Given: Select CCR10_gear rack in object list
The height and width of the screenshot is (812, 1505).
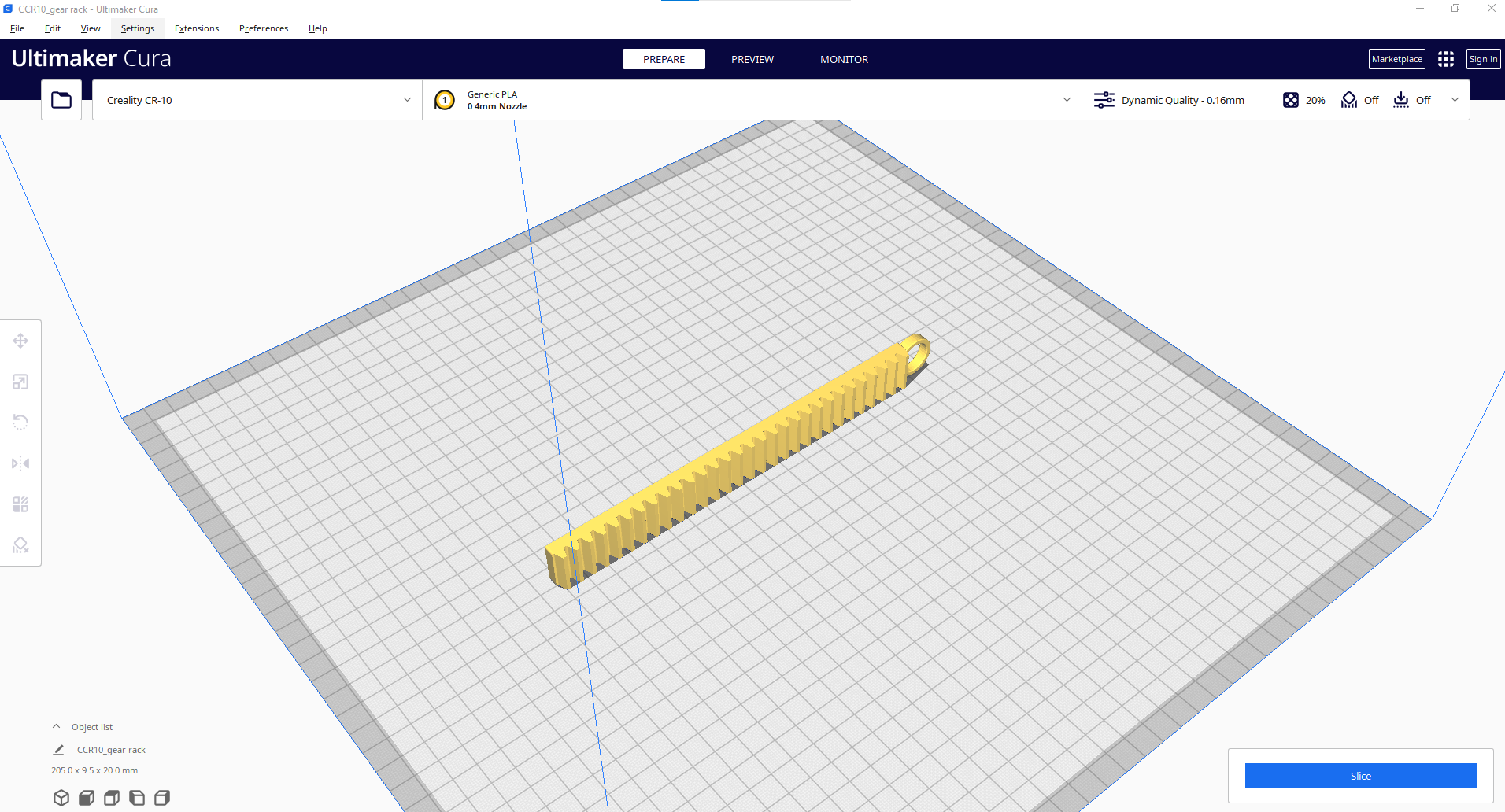Looking at the screenshot, I should [111, 750].
